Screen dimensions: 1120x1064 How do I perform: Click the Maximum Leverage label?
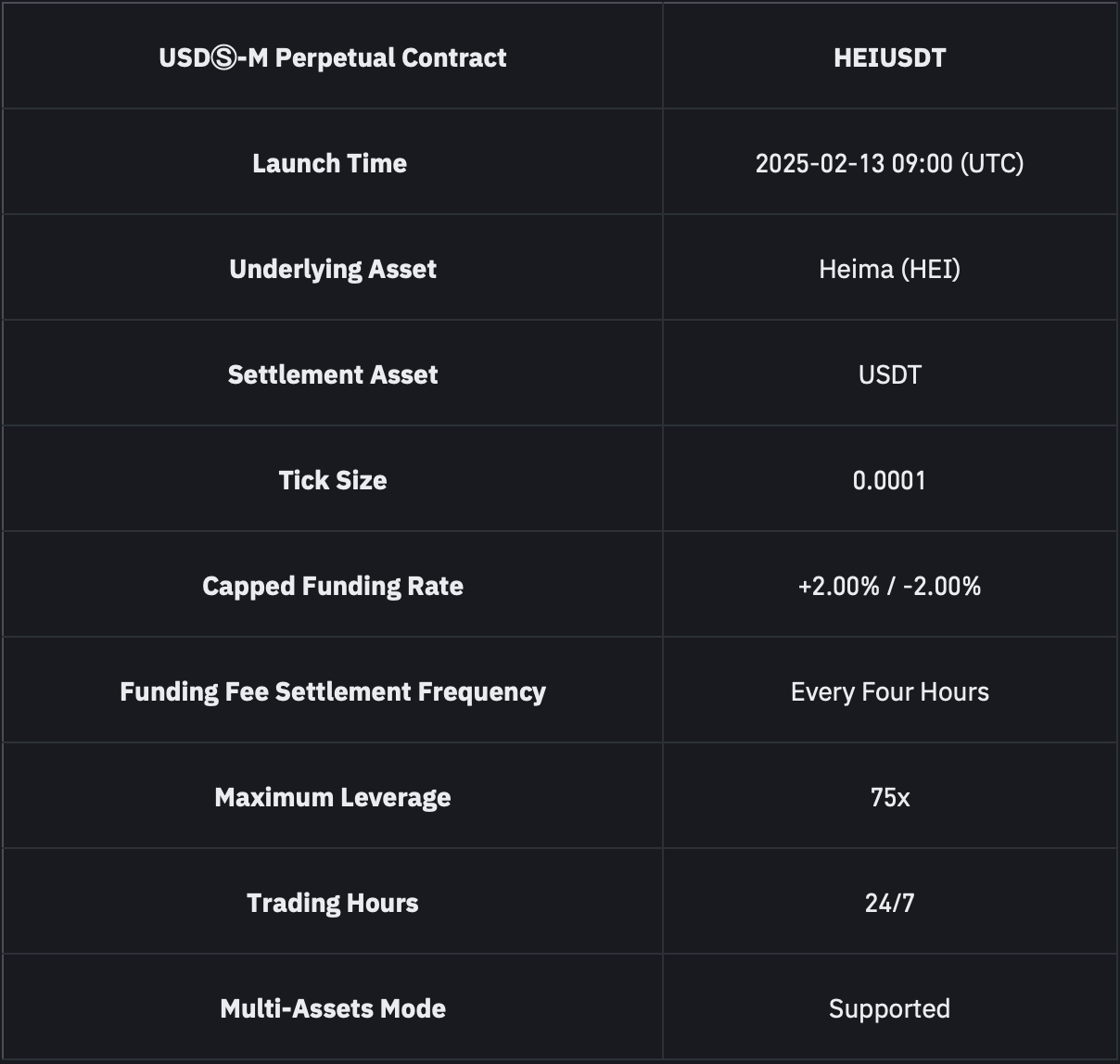[x=333, y=797]
